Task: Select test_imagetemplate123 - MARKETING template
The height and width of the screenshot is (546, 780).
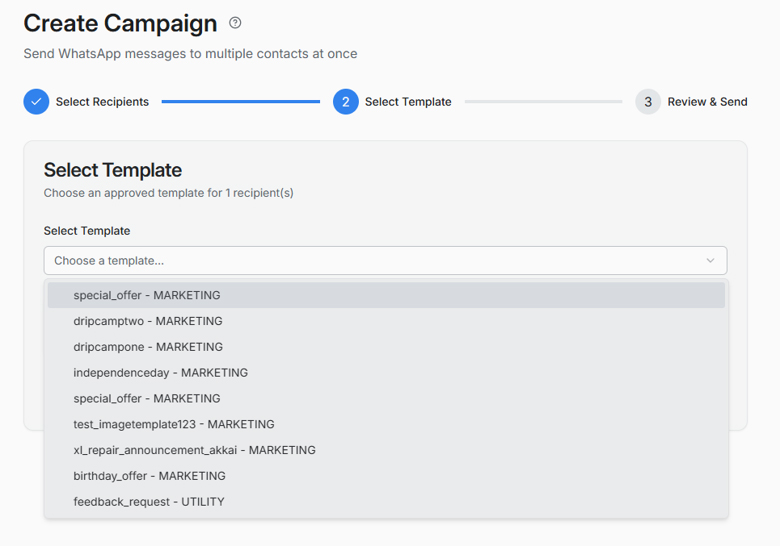Action: point(386,425)
